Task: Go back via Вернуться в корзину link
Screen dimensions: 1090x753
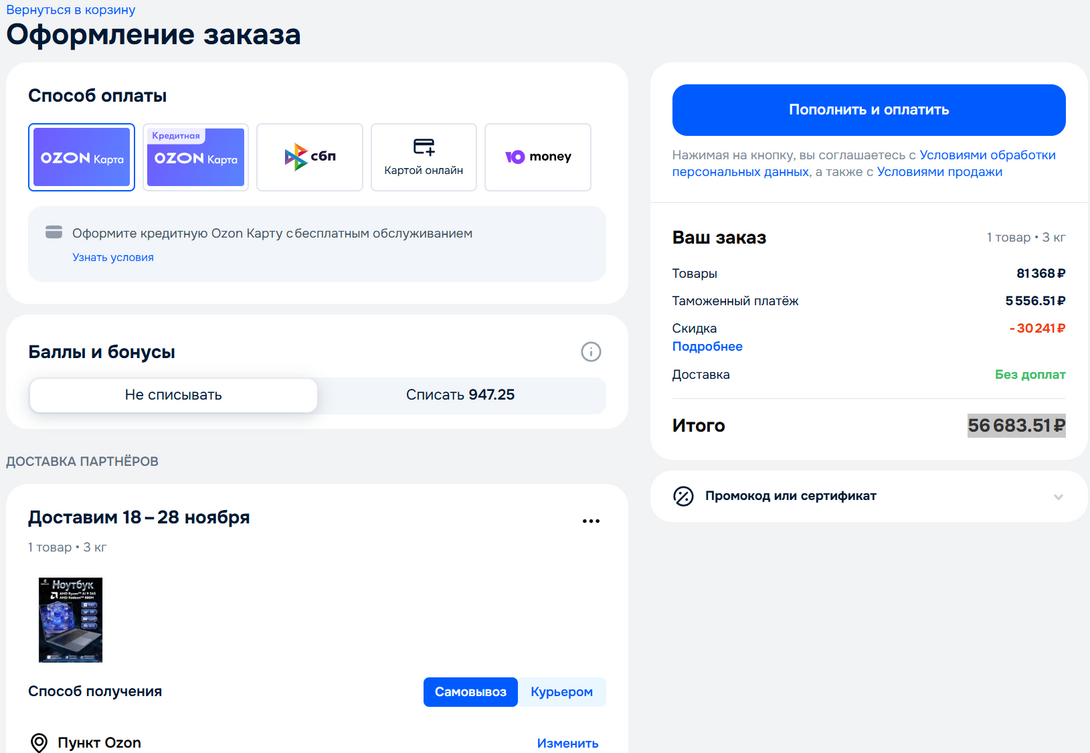Action: (71, 10)
